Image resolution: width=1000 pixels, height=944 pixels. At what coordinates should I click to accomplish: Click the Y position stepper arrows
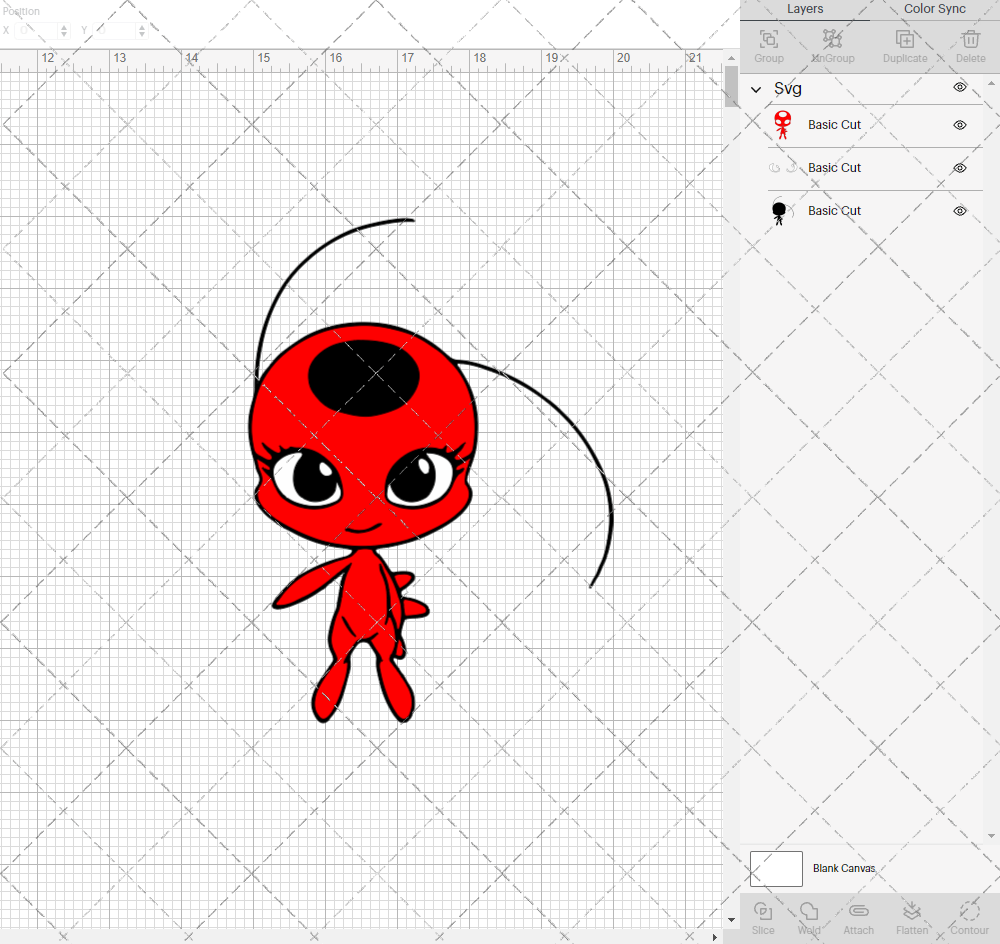(x=142, y=30)
